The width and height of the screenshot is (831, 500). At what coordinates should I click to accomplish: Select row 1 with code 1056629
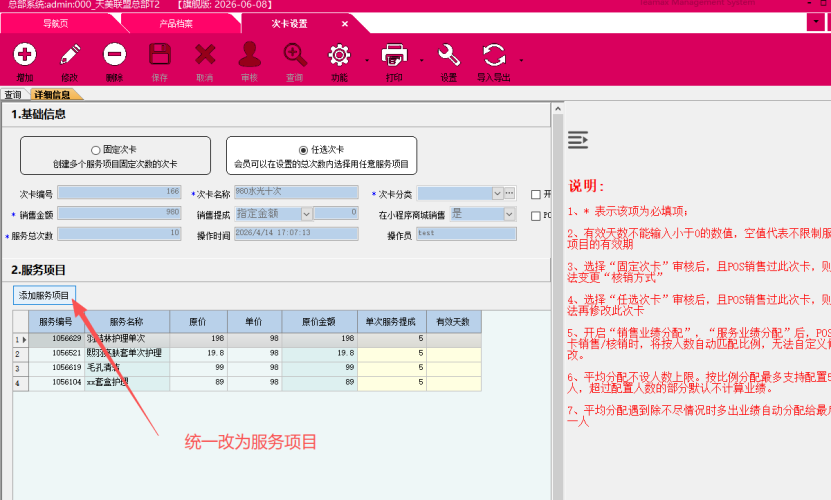click(x=247, y=339)
